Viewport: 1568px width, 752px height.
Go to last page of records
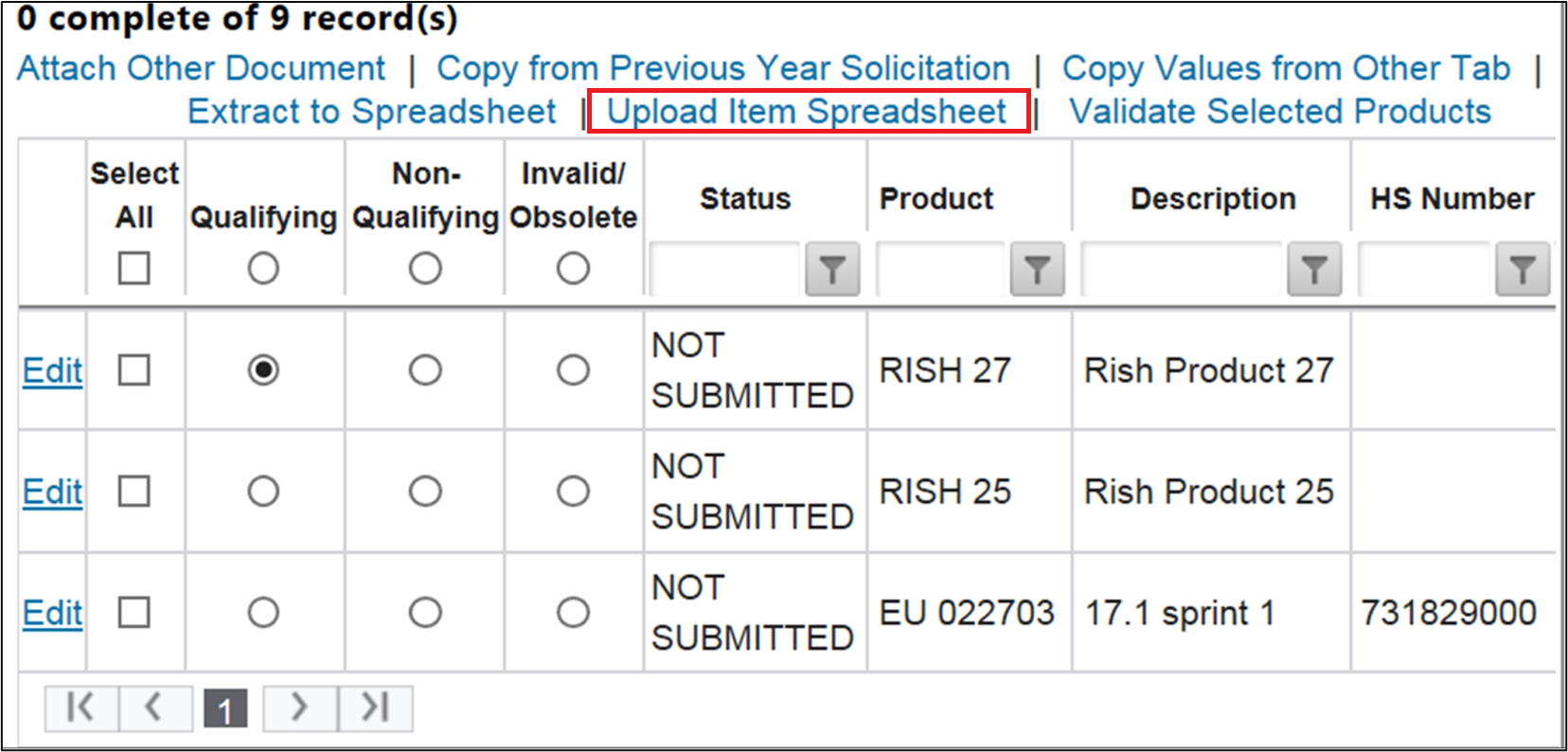click(375, 707)
